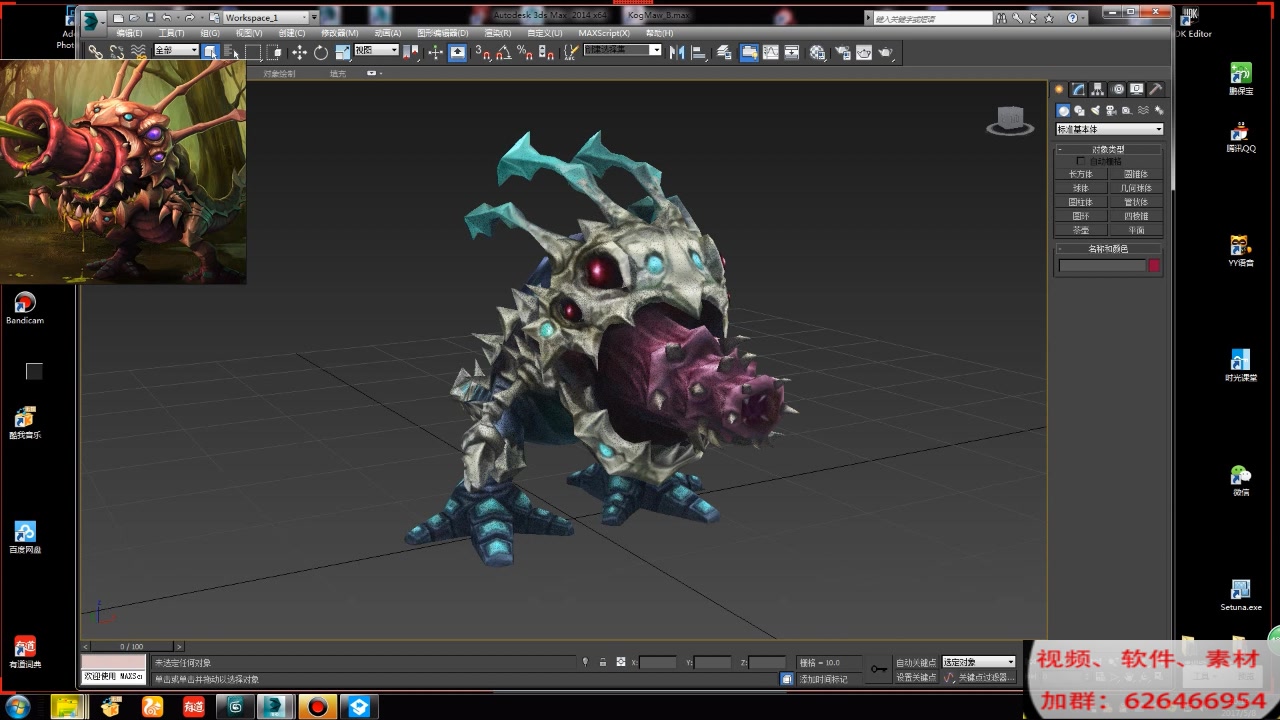1280x720 pixels.
Task: Click the Align tool
Action: click(x=699, y=52)
